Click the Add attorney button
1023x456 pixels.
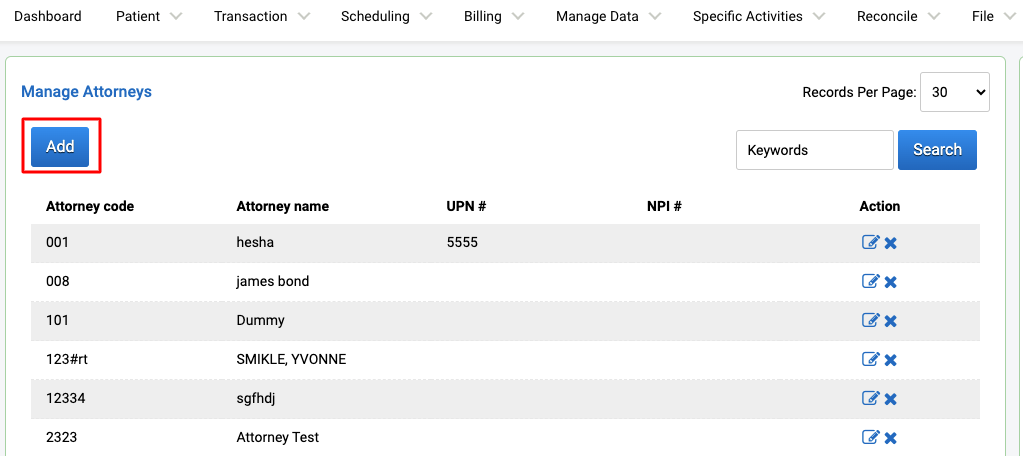[60, 147]
